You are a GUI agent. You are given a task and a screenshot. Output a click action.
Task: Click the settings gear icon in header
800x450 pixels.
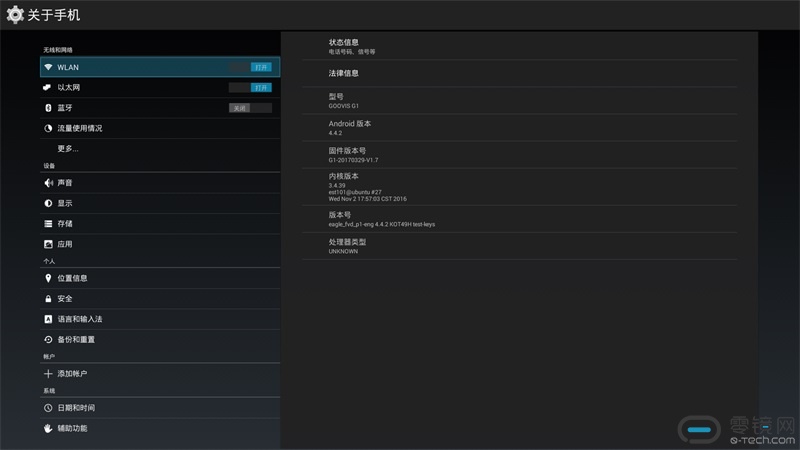[15, 15]
